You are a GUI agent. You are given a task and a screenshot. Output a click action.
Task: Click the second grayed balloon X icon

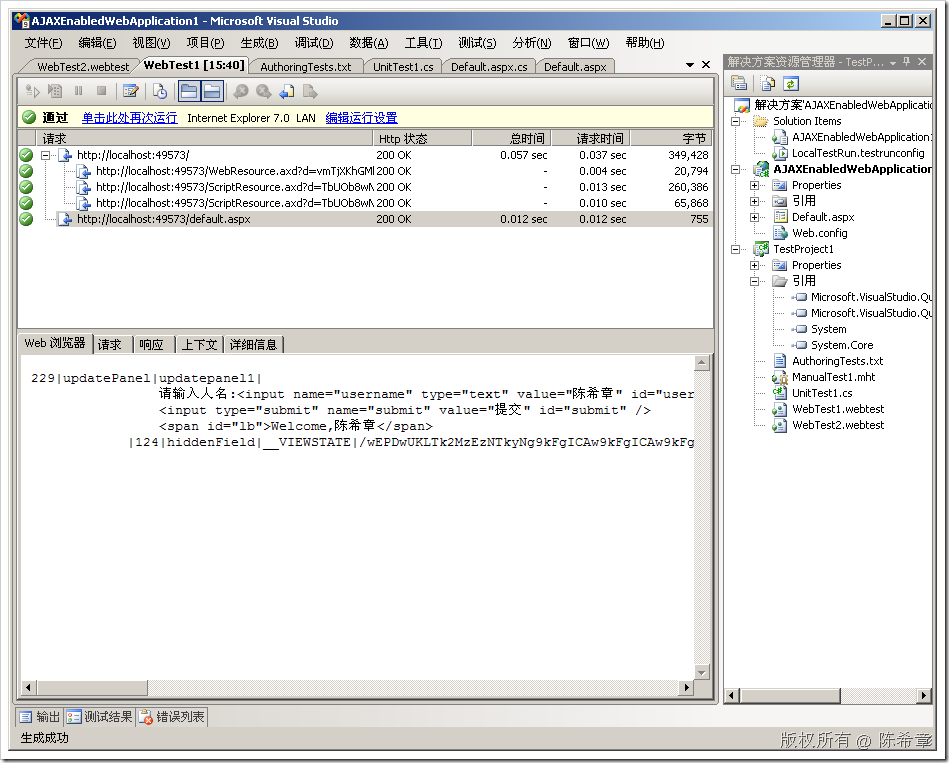[263, 91]
